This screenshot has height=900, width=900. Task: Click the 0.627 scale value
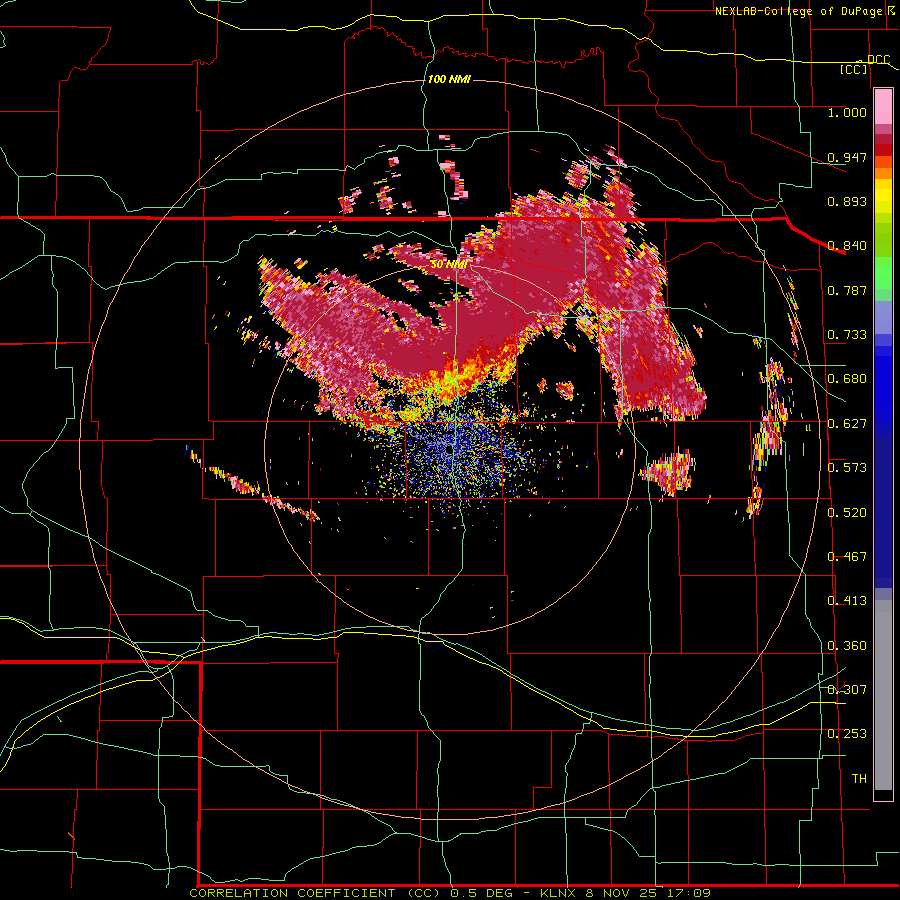[847, 424]
